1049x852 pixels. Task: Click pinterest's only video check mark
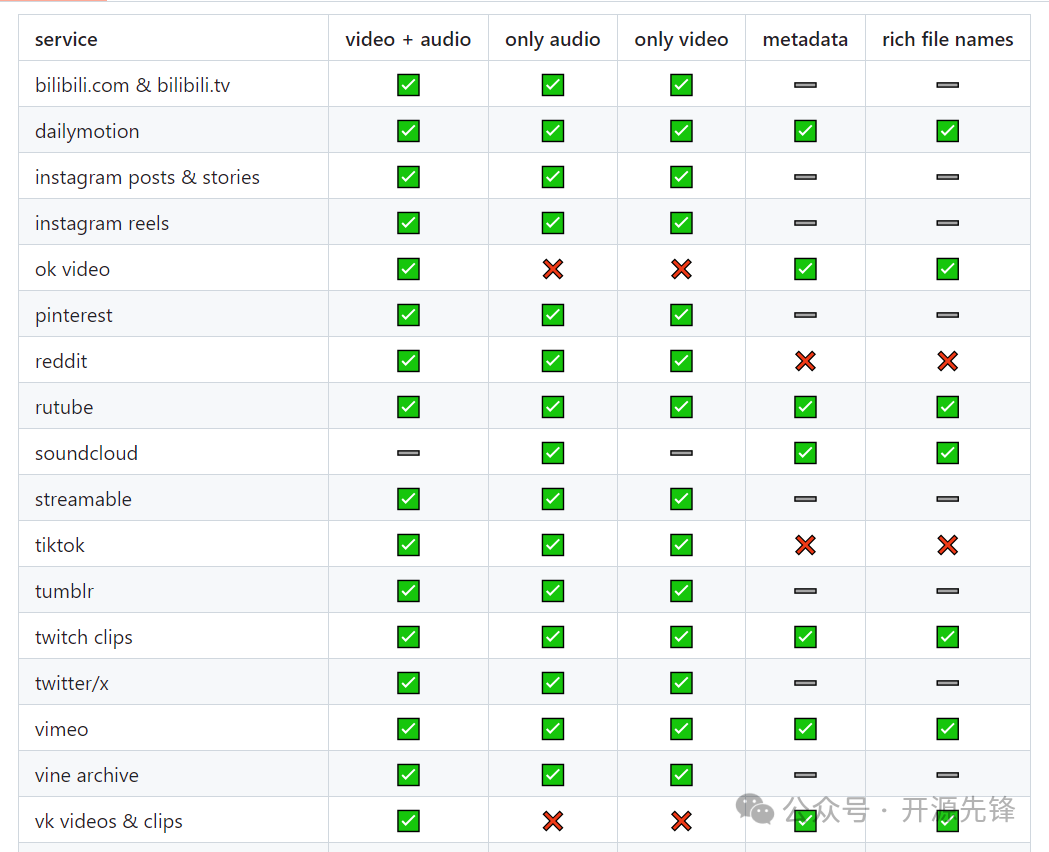coord(681,315)
